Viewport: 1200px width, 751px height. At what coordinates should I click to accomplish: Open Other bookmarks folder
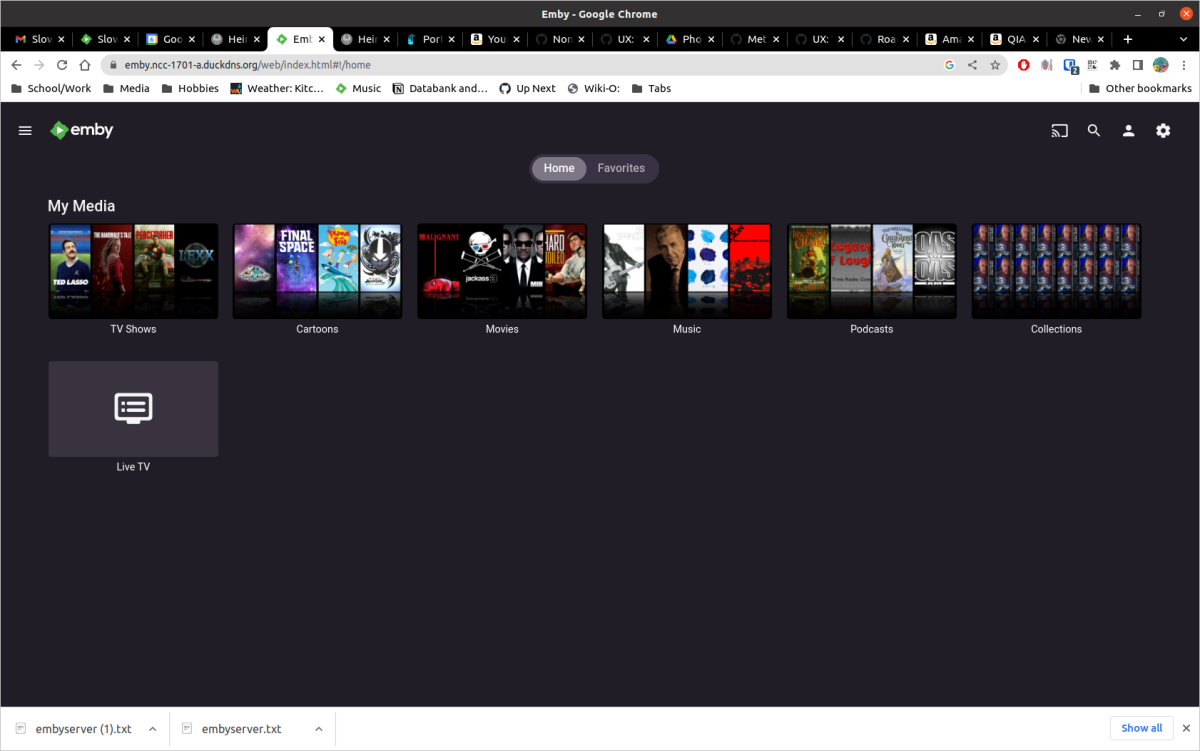(x=1140, y=88)
